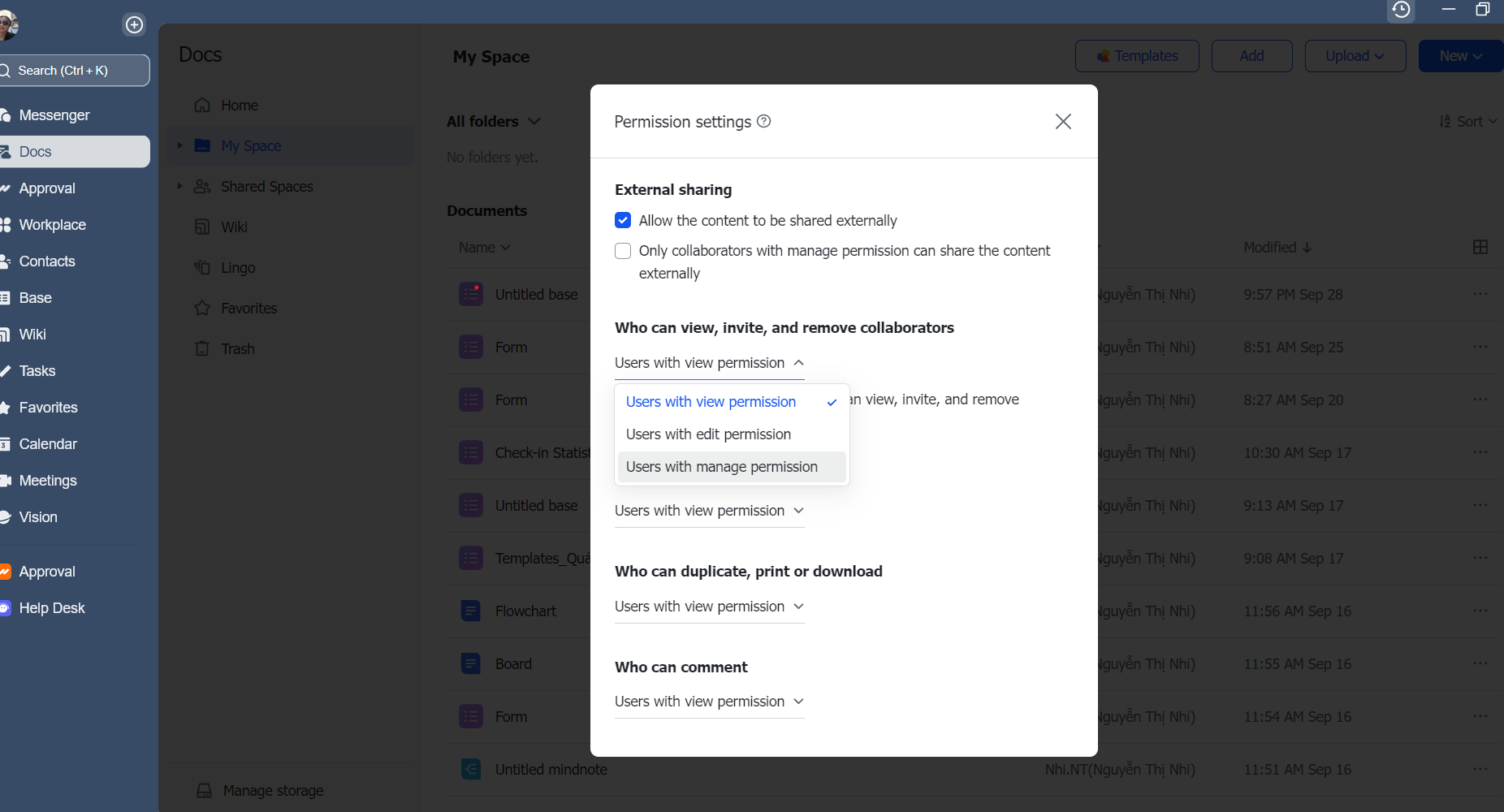Sort by the Modified column header
This screenshot has height=812, width=1504.
point(1277,247)
